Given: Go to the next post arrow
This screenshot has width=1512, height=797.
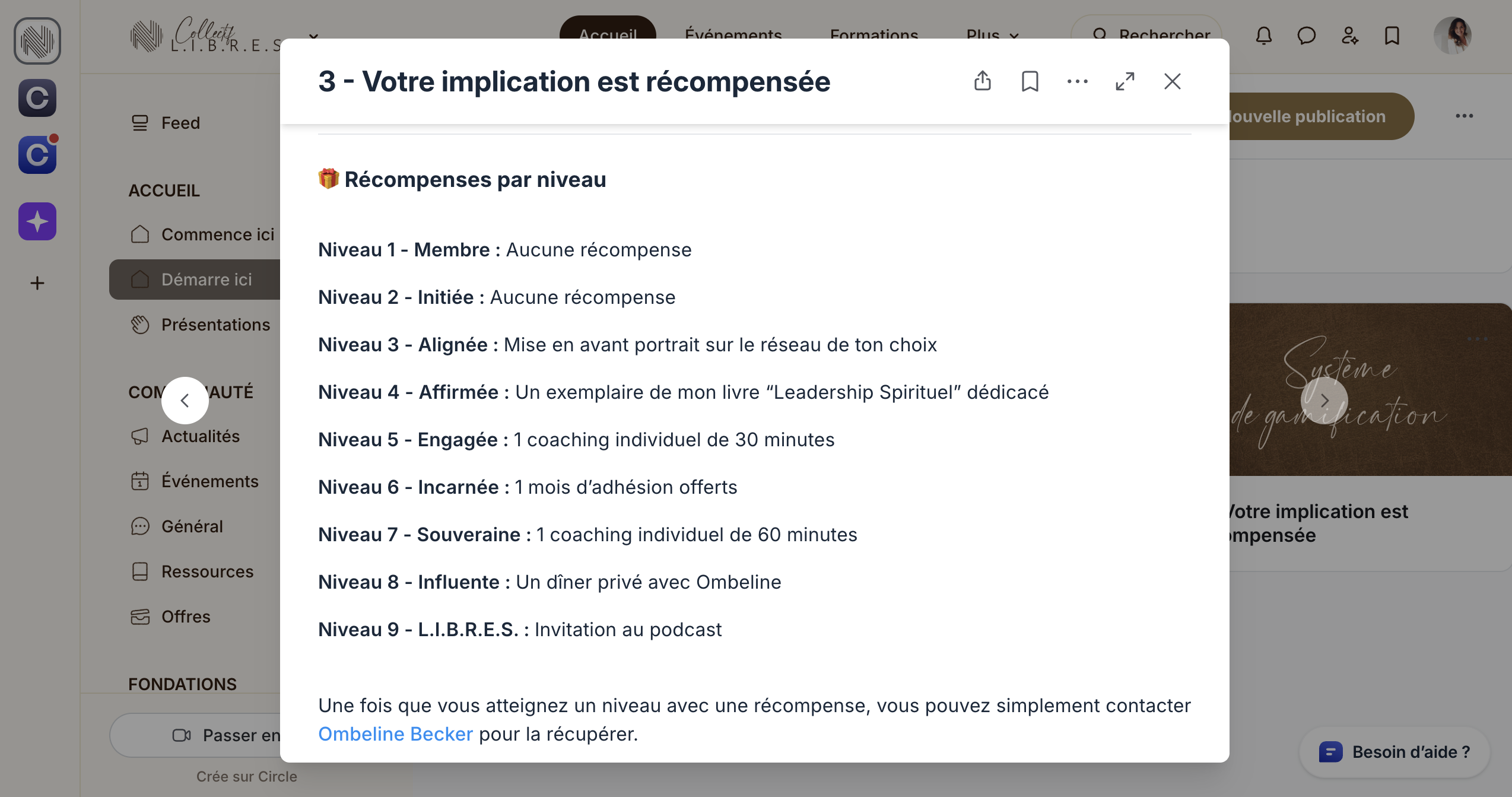Looking at the screenshot, I should [x=1324, y=401].
